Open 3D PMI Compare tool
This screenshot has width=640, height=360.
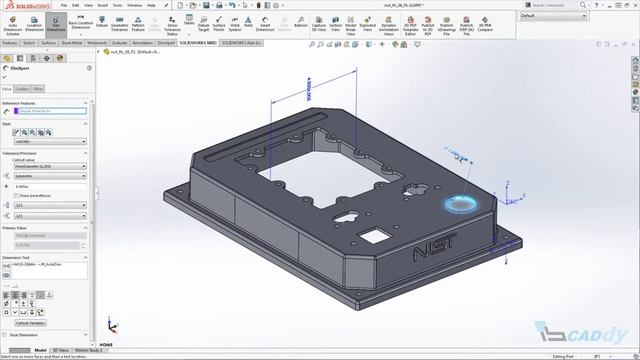click(485, 24)
